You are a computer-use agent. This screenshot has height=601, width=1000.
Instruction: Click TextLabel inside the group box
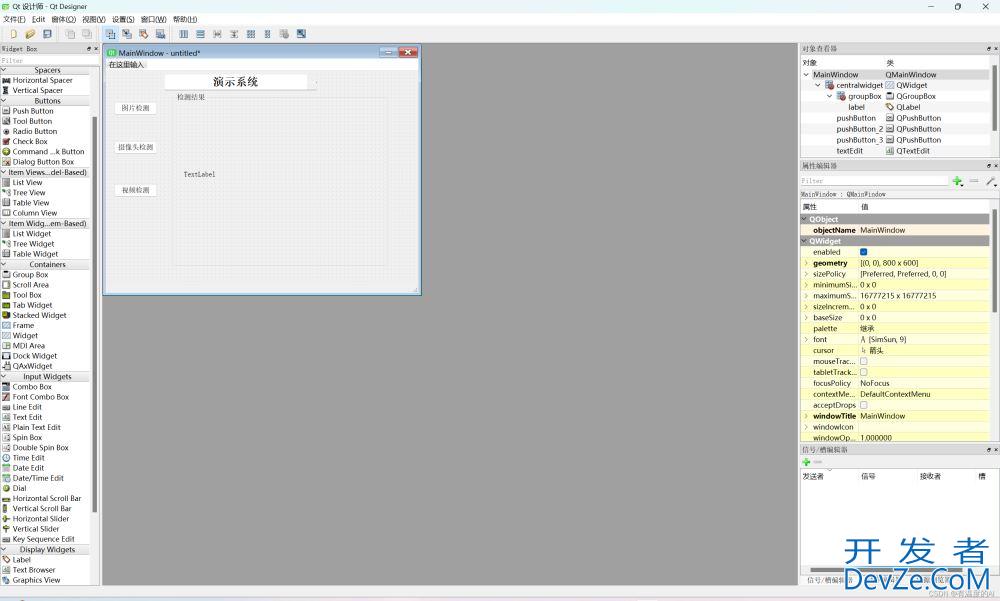click(200, 174)
